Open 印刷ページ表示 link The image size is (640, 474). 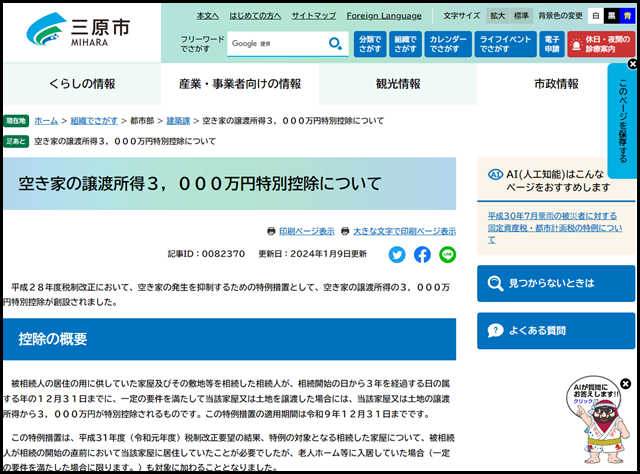[307, 231]
